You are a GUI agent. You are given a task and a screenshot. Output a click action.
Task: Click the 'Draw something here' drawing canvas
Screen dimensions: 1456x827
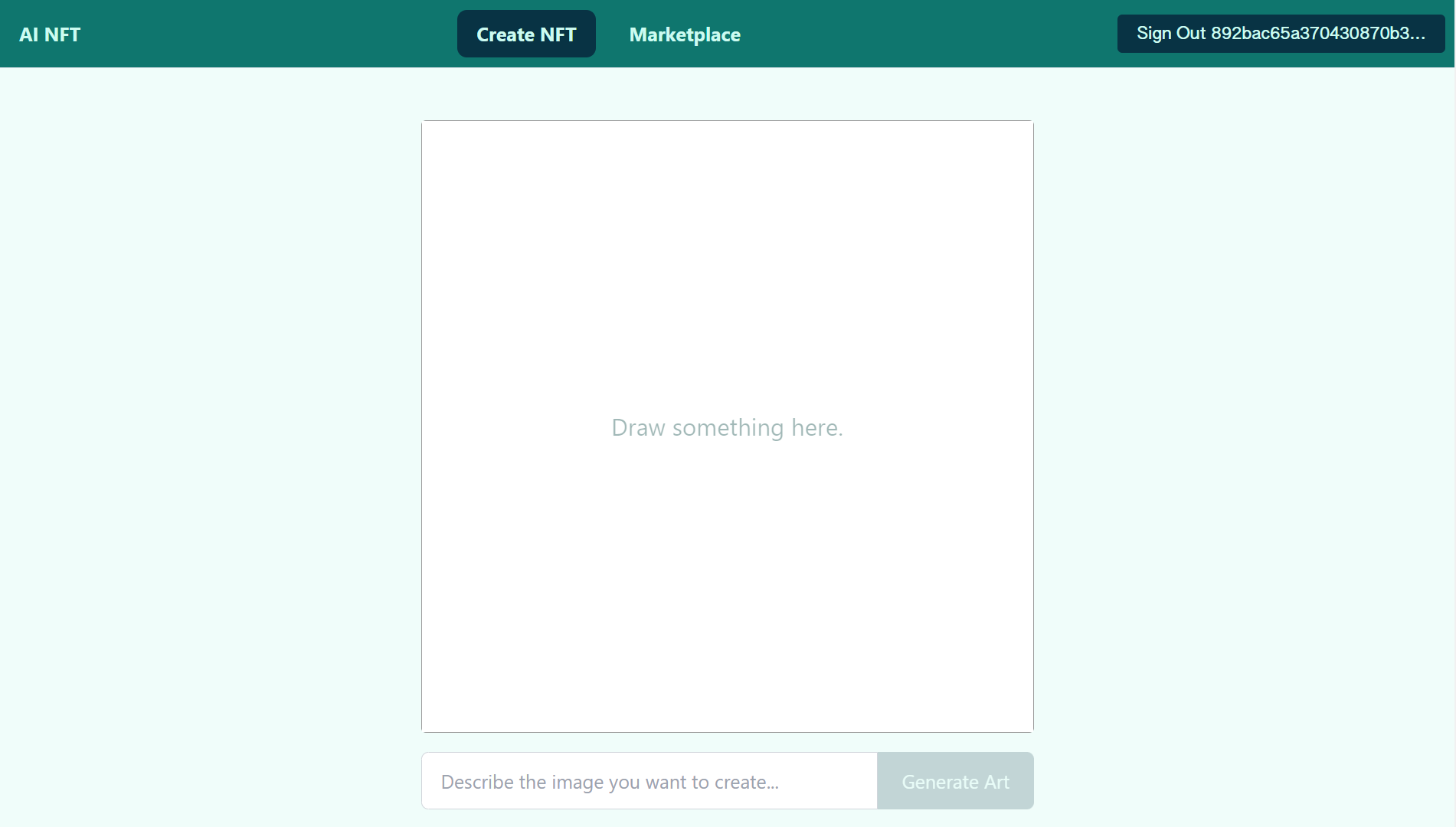click(727, 427)
